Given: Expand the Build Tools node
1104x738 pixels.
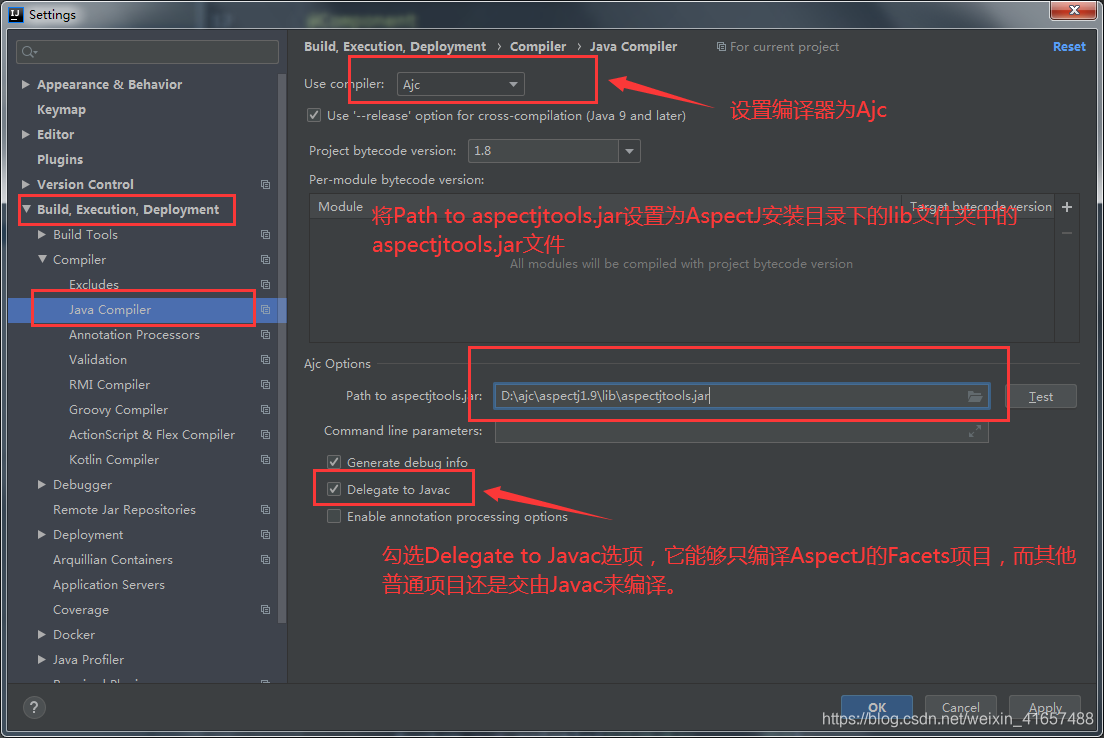Looking at the screenshot, I should click(x=42, y=234).
